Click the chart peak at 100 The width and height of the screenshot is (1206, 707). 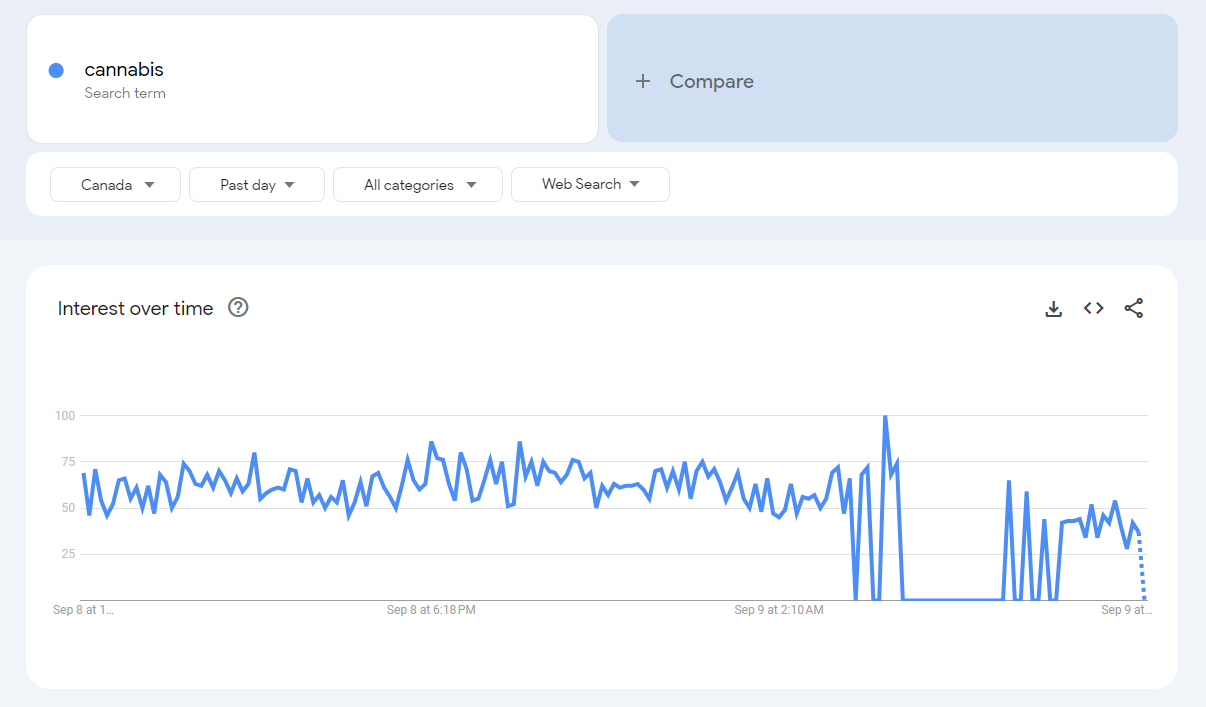coord(885,416)
